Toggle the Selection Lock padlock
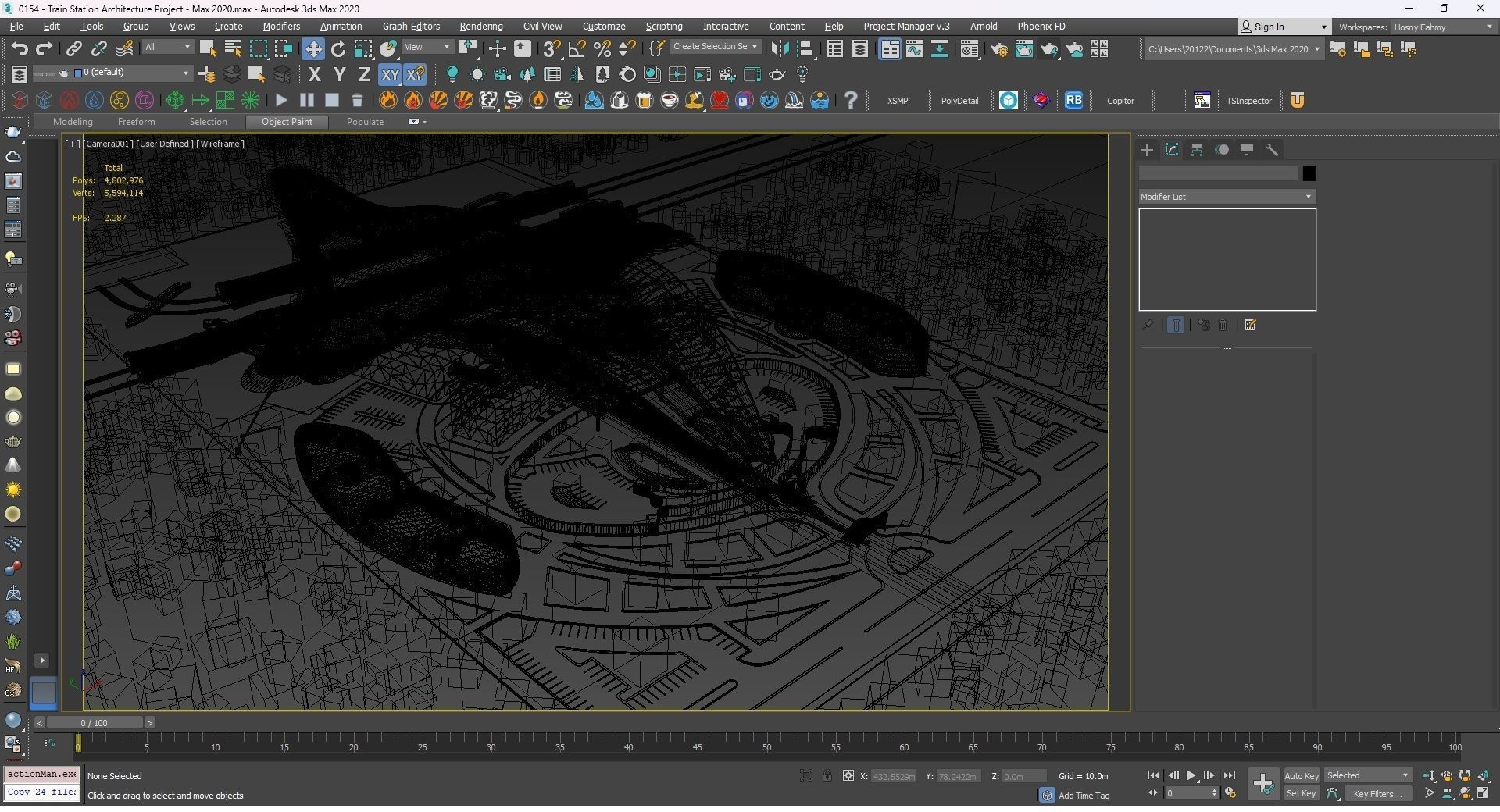Image resolution: width=1500 pixels, height=812 pixels. 827,776
